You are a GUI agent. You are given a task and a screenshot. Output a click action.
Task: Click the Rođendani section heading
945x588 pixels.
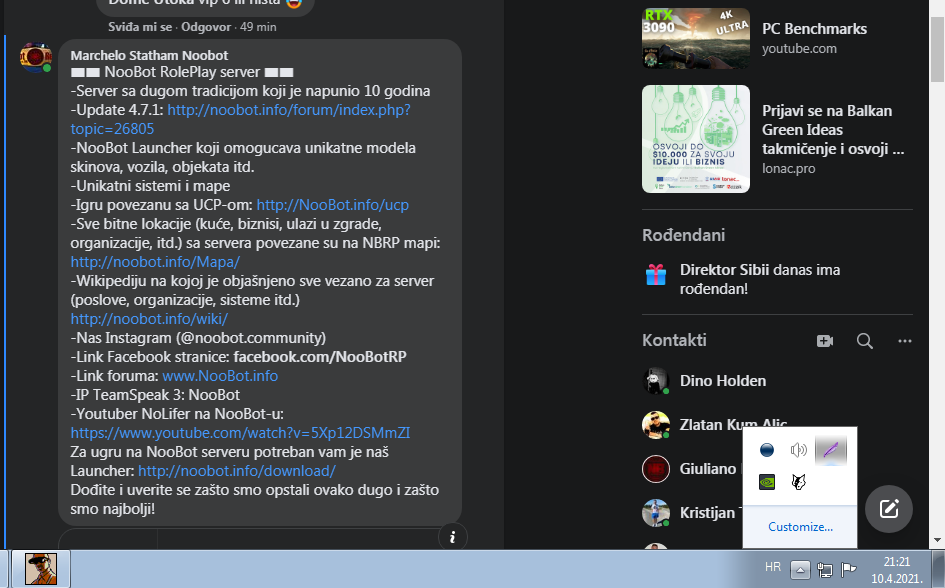683,235
